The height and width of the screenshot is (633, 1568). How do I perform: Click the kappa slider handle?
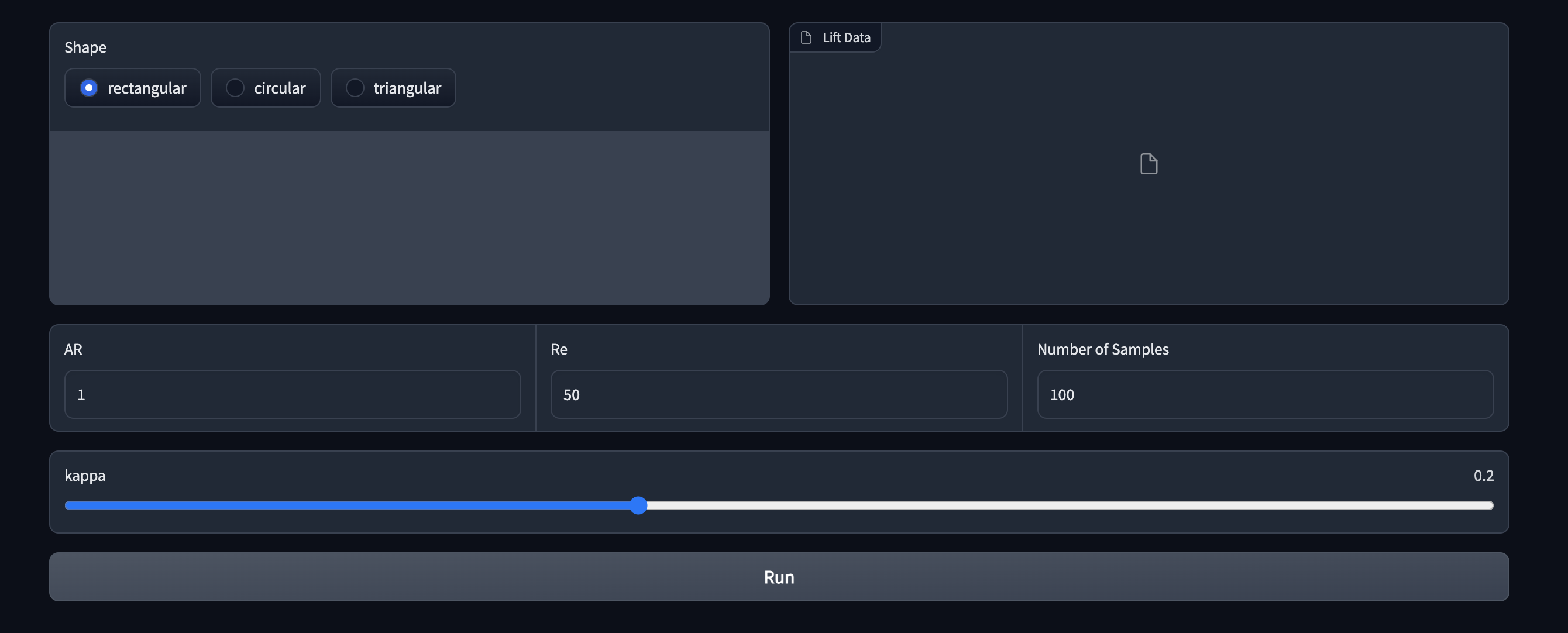tap(638, 505)
